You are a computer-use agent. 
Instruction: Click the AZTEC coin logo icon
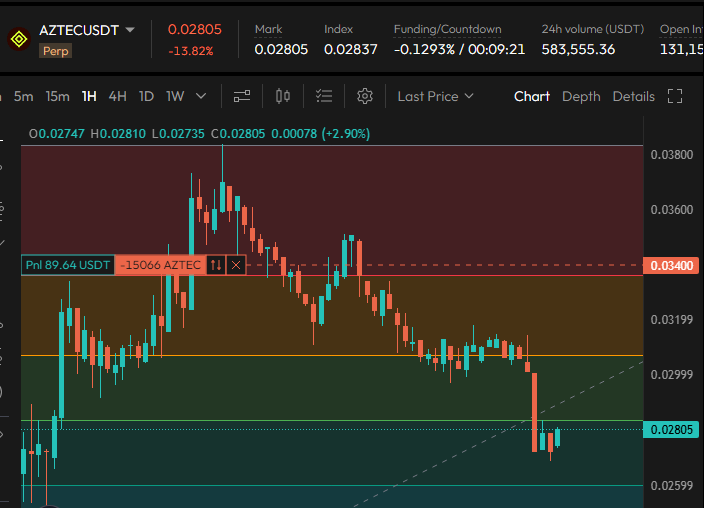coord(19,40)
